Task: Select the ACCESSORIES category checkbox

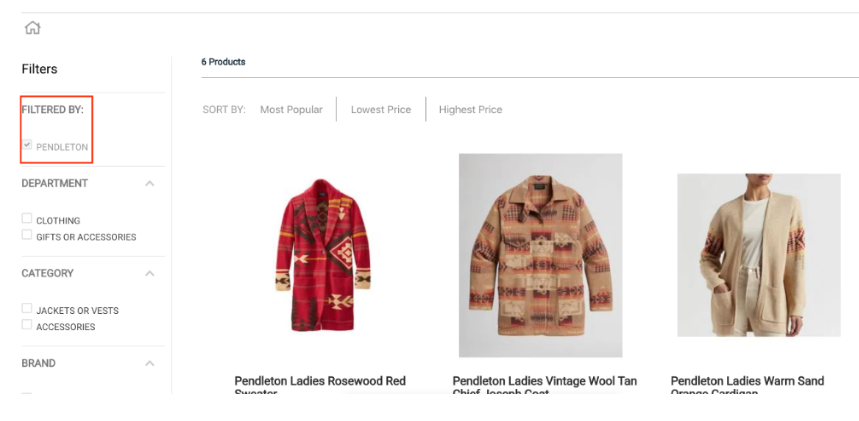Action: pyautogui.click(x=27, y=325)
